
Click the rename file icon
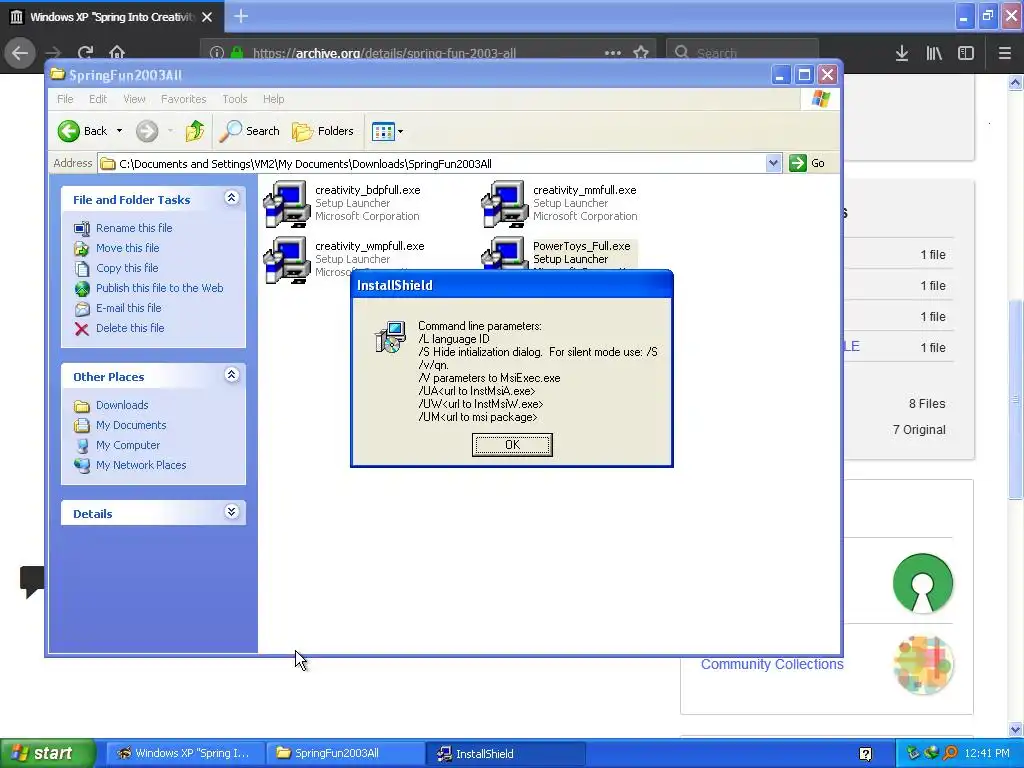point(82,229)
